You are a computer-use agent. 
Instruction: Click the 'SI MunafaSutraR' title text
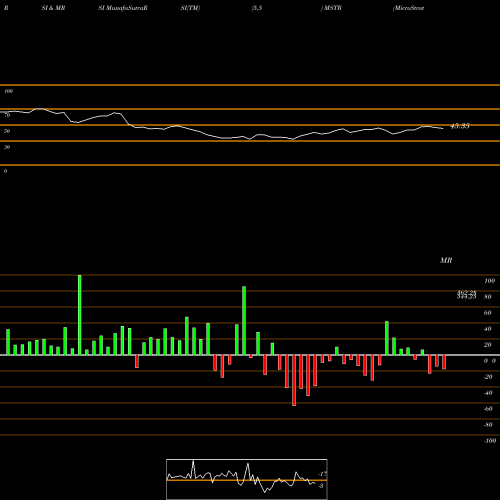[123, 8]
